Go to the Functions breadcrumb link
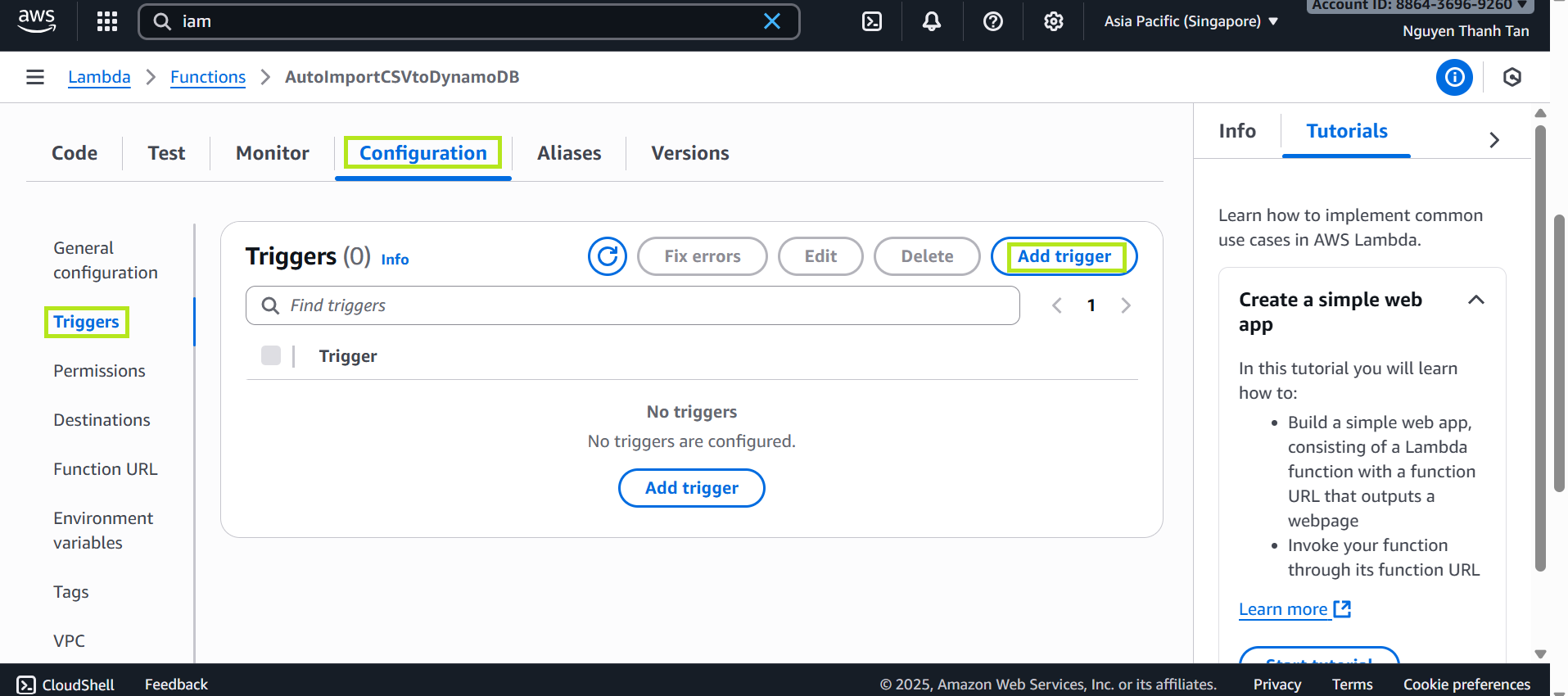Screen dimensions: 1568x696 point(208,77)
